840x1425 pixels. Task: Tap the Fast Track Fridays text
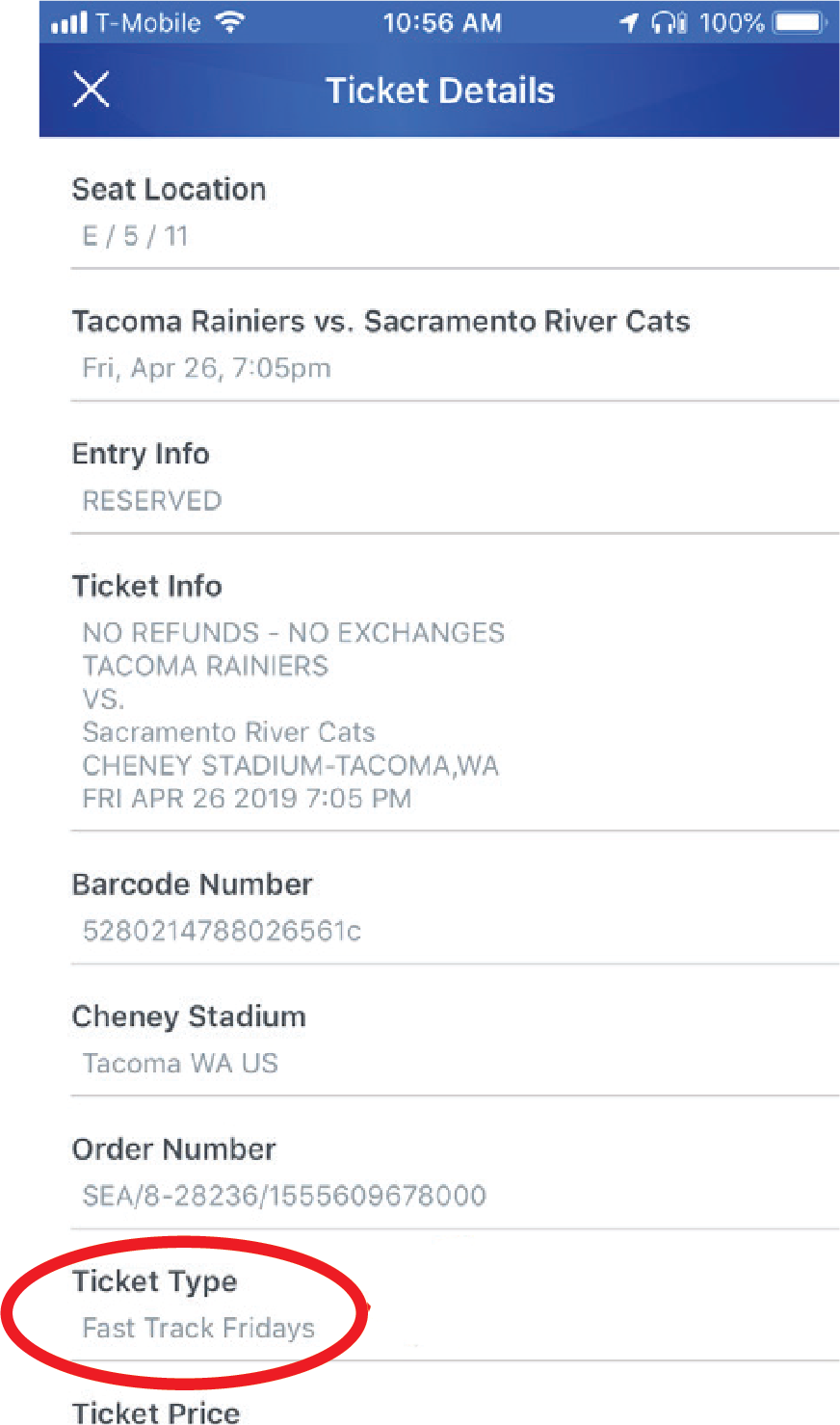(198, 1328)
